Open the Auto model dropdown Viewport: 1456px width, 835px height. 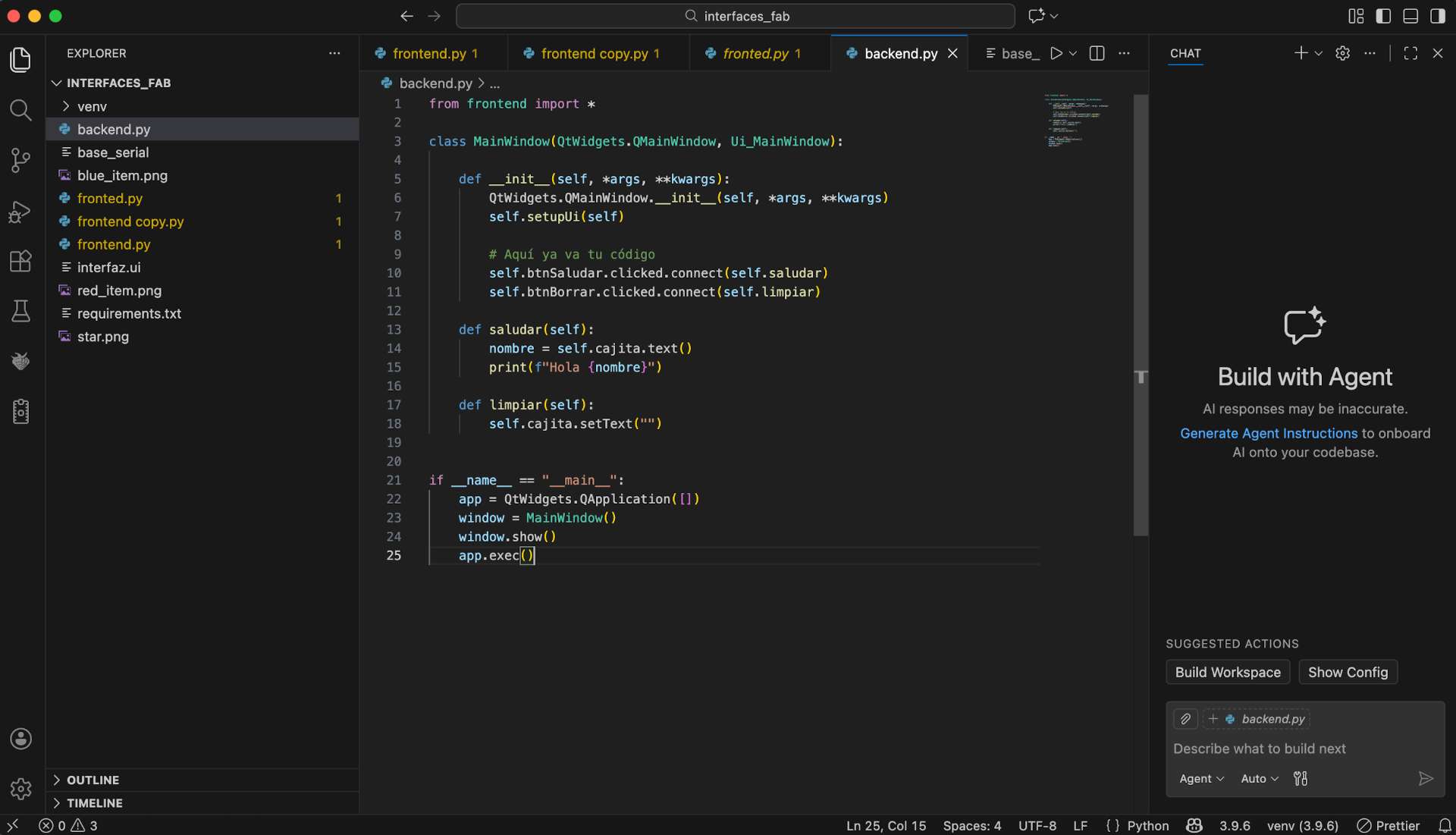pyautogui.click(x=1260, y=779)
